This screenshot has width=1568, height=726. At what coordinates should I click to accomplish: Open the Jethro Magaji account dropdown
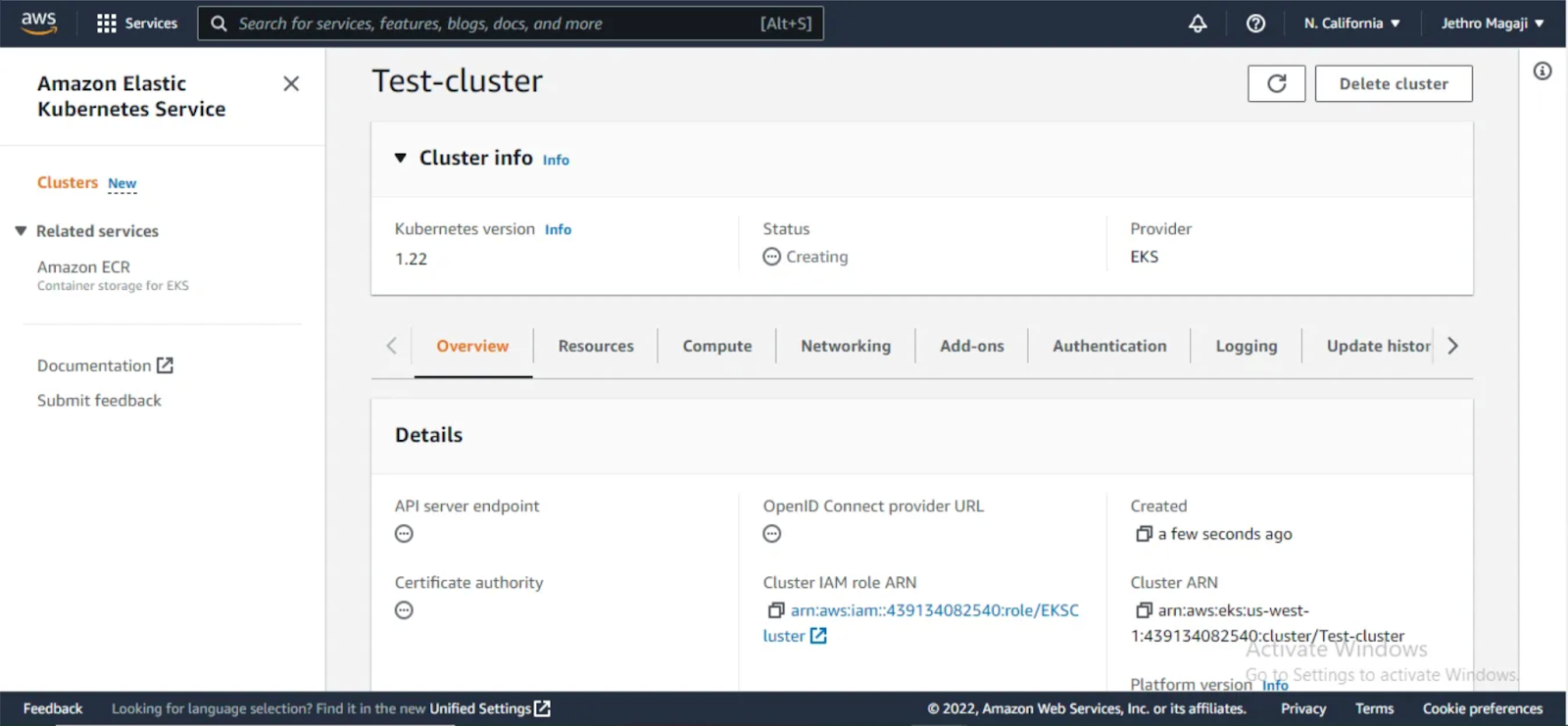[1492, 24]
